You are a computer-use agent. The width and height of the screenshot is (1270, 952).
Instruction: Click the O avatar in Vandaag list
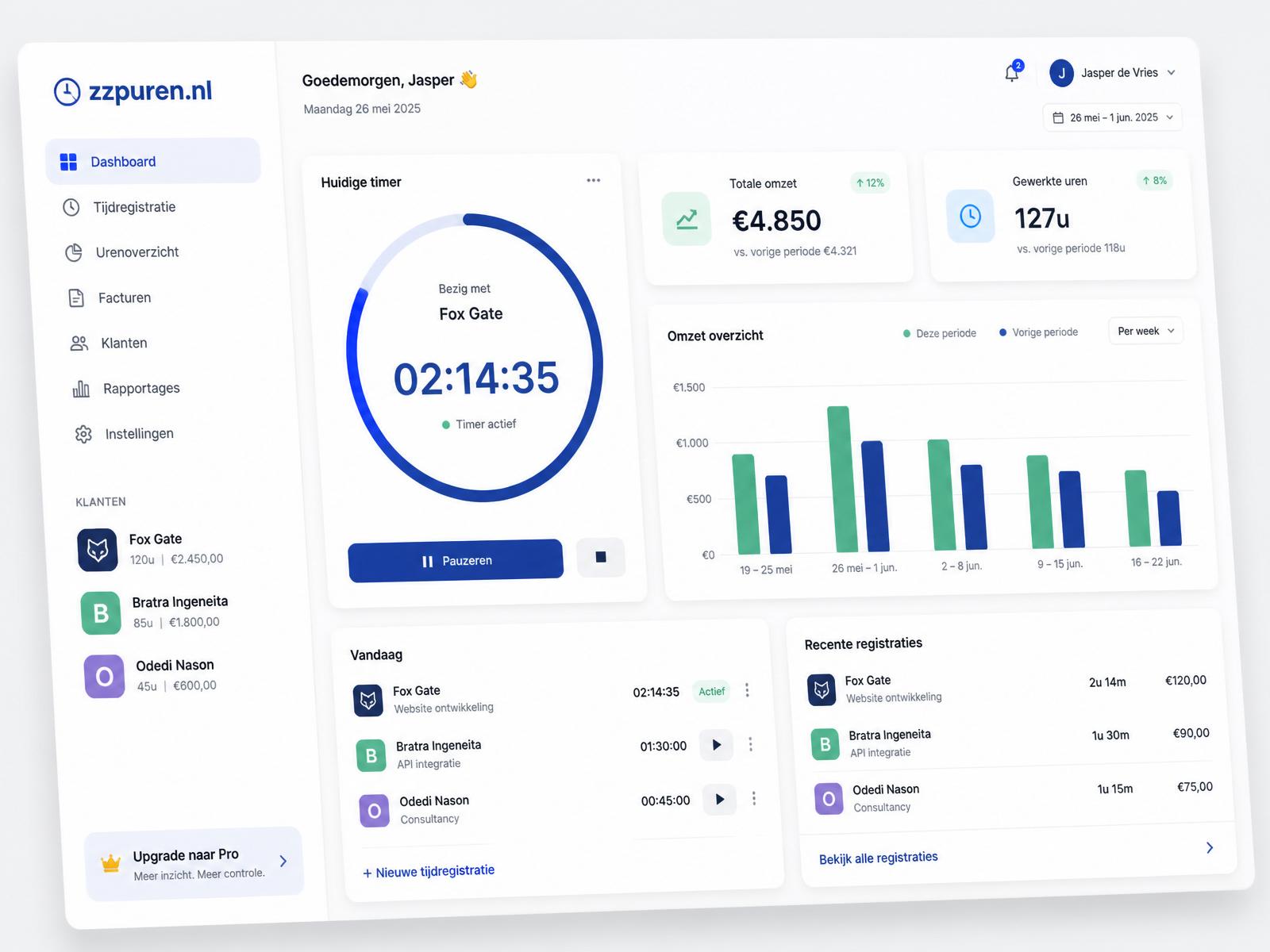pos(375,811)
